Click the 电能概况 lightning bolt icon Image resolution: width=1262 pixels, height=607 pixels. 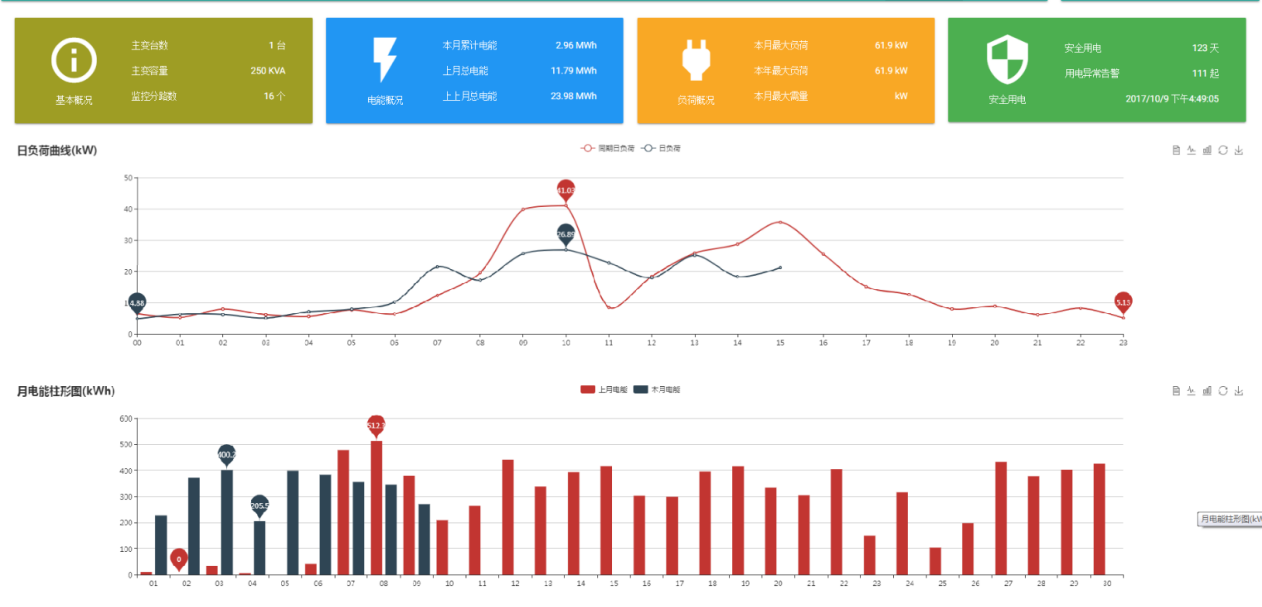click(385, 61)
